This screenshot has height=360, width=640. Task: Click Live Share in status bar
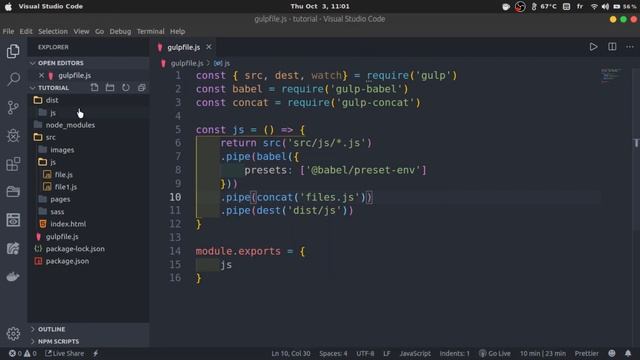(64, 353)
